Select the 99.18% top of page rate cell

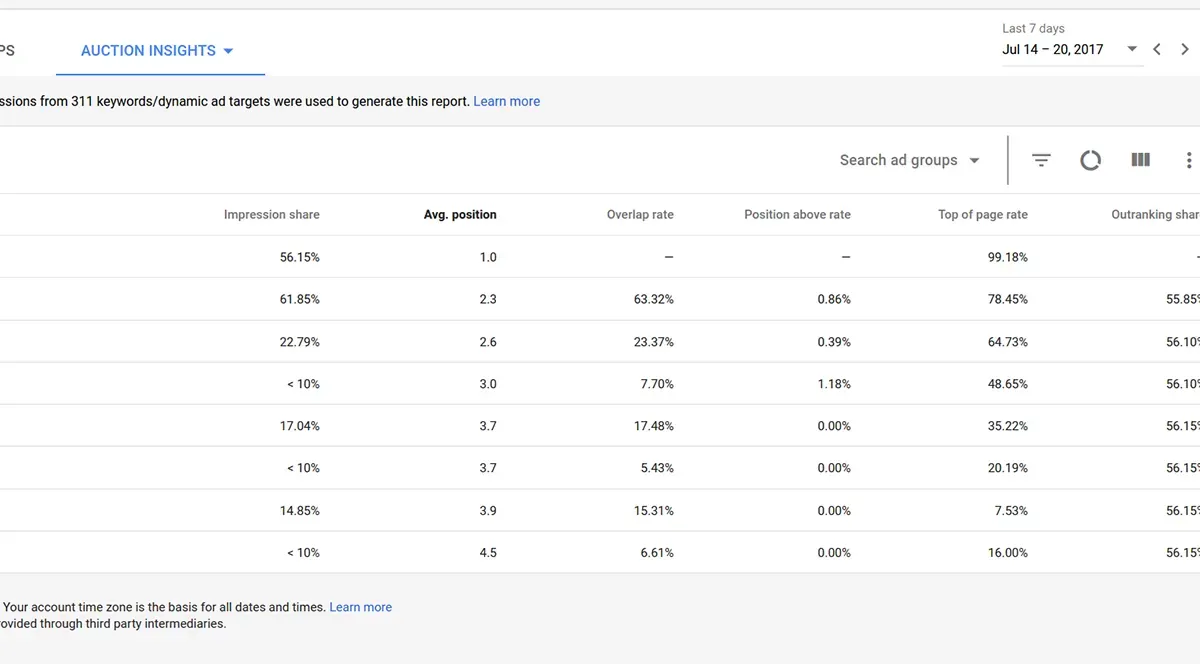point(1007,257)
